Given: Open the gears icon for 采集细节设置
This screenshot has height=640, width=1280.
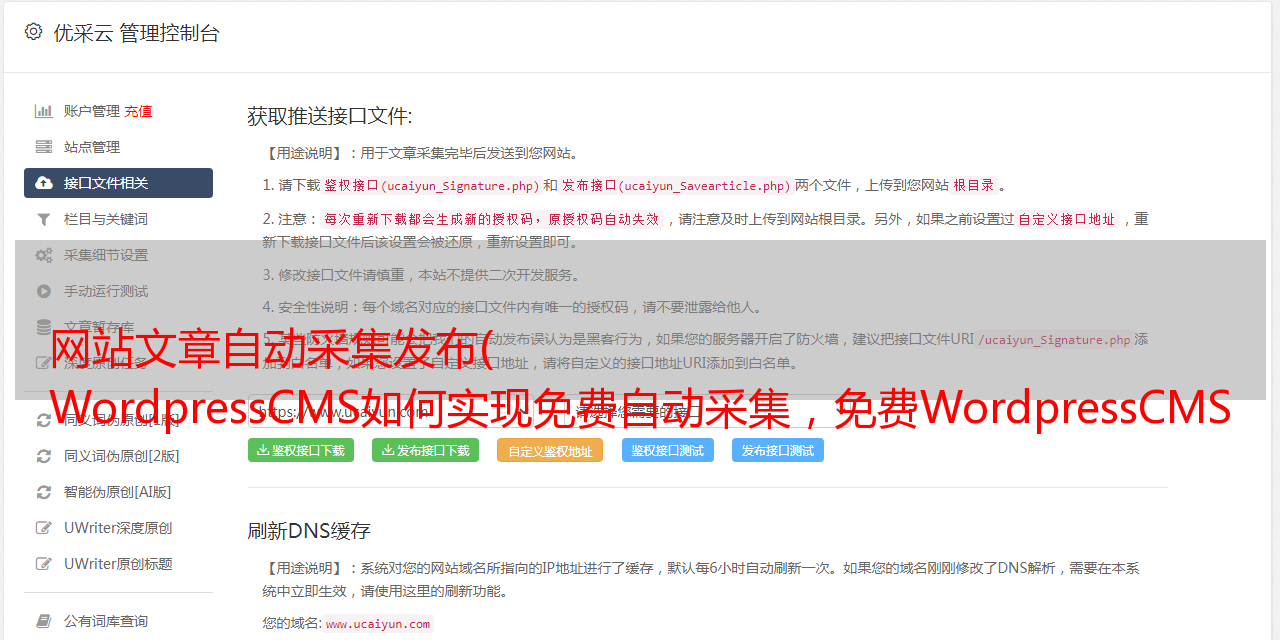Looking at the screenshot, I should coord(44,255).
